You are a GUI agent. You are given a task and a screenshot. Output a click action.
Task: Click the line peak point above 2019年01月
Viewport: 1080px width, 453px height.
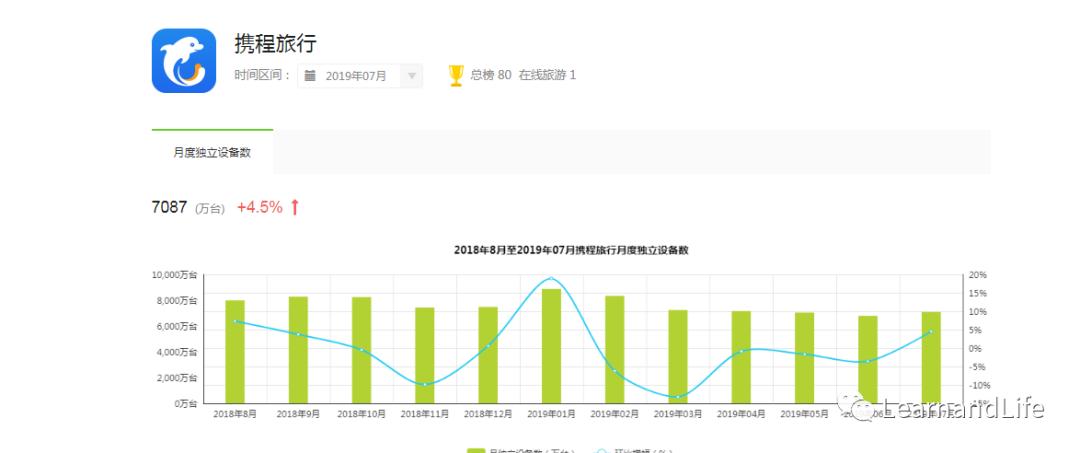coord(551,279)
